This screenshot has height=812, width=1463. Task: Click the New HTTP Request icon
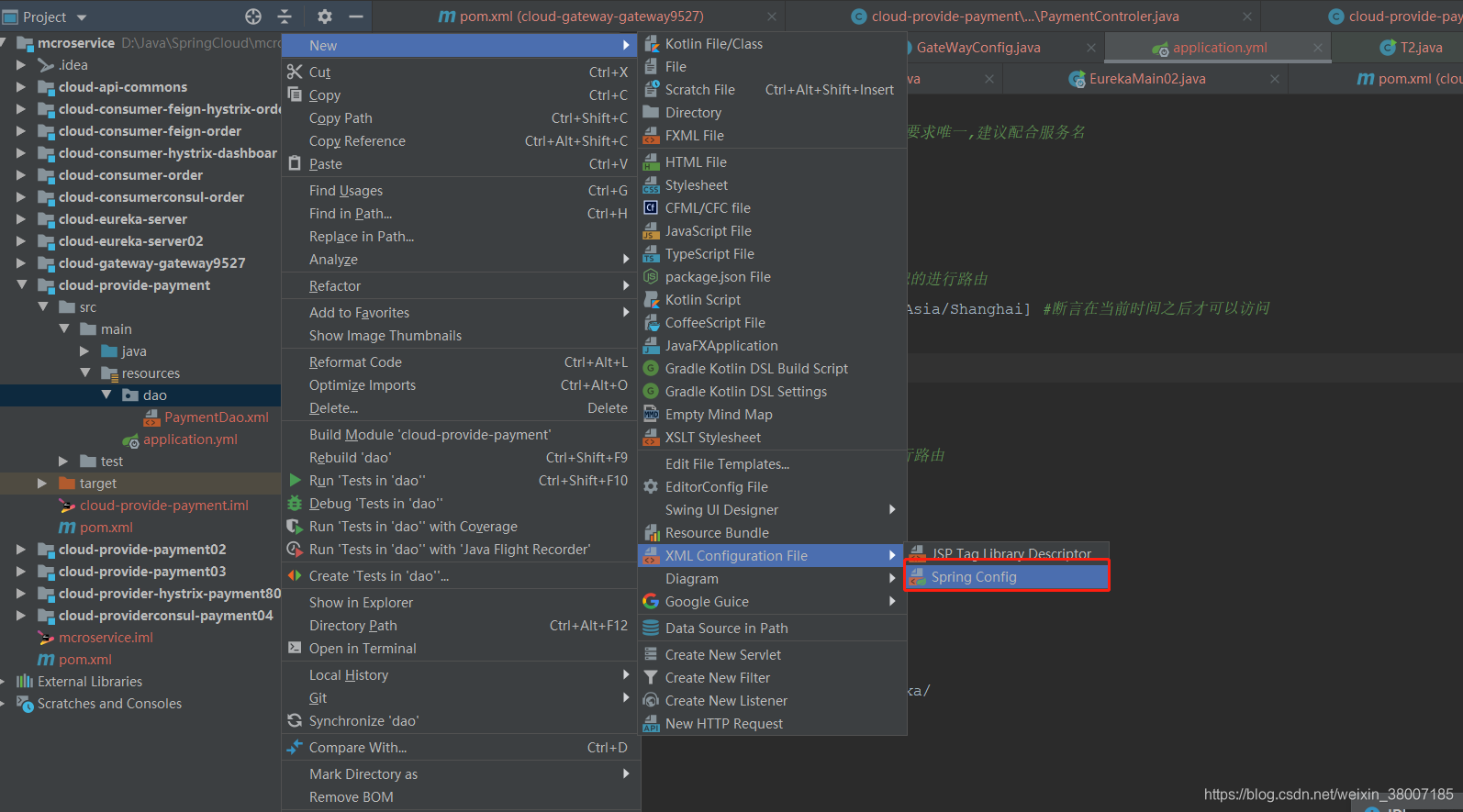[652, 723]
